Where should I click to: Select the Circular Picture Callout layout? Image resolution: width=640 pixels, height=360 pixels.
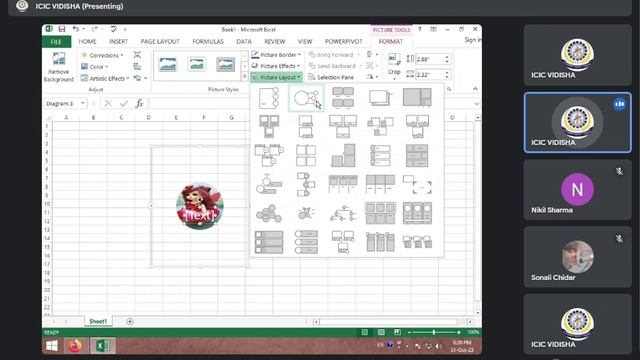(x=306, y=98)
